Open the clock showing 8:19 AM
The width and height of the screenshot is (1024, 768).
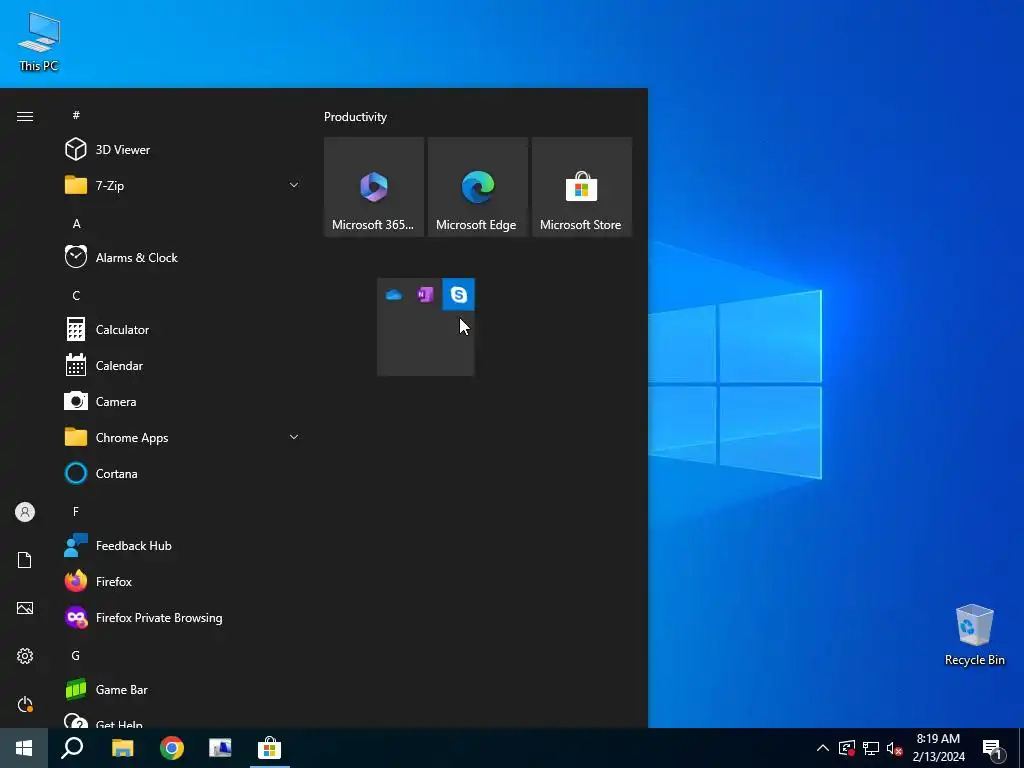(938, 748)
